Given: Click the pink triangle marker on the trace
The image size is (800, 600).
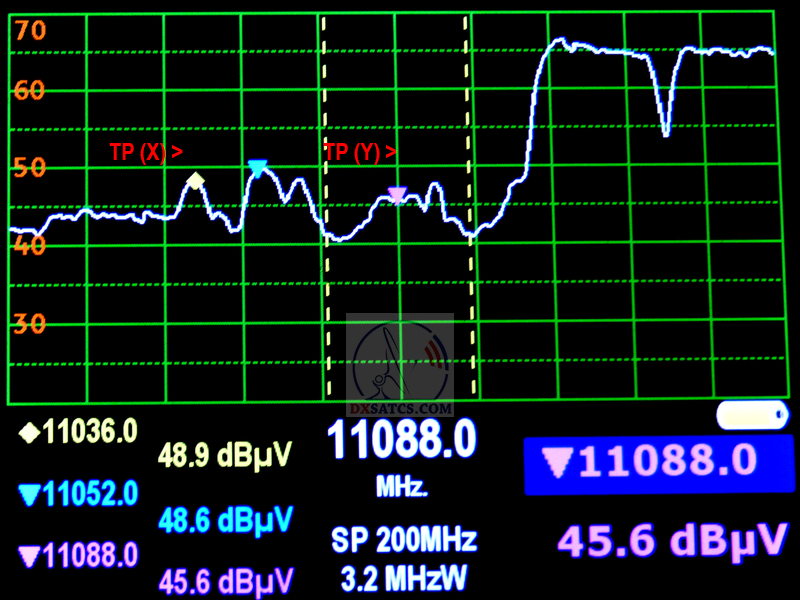Looking at the screenshot, I should pyautogui.click(x=397, y=195).
